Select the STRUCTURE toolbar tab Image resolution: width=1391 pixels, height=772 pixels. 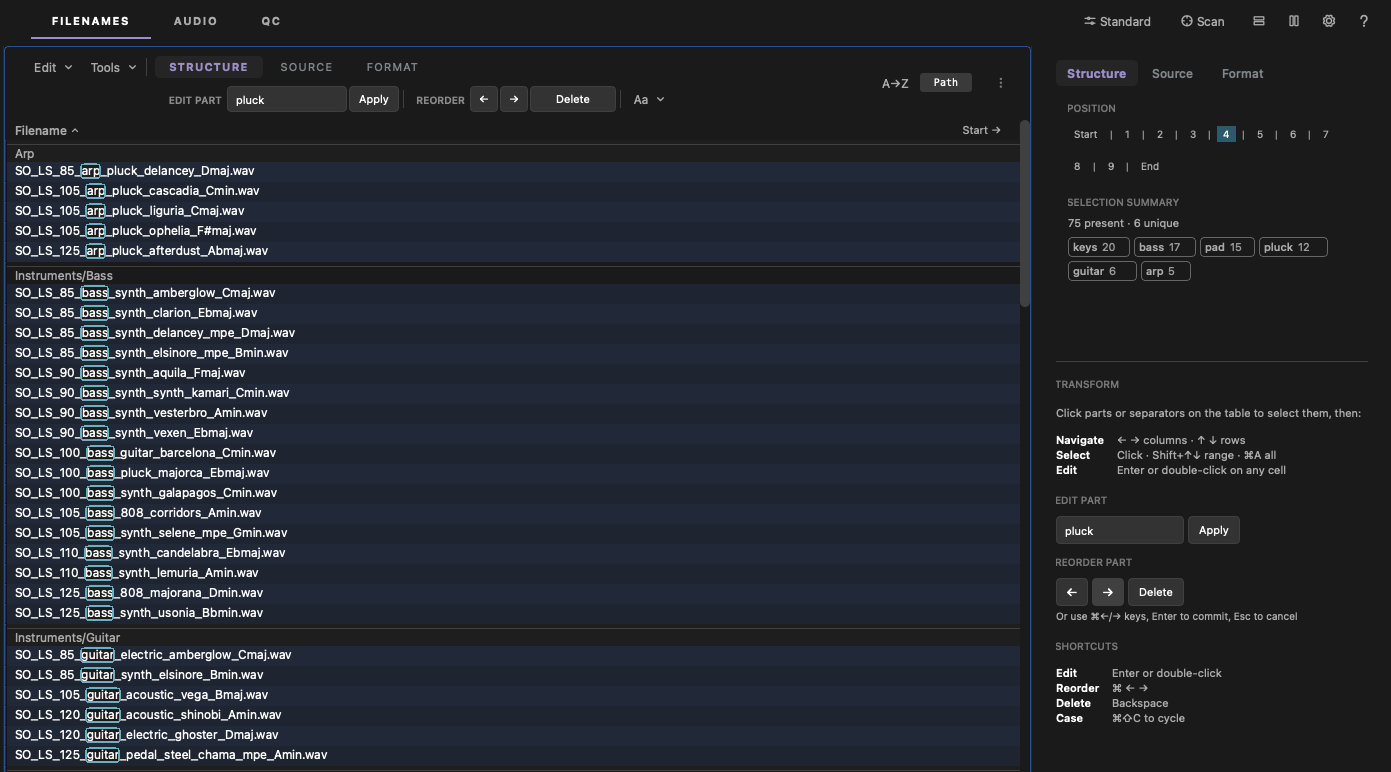pos(208,67)
